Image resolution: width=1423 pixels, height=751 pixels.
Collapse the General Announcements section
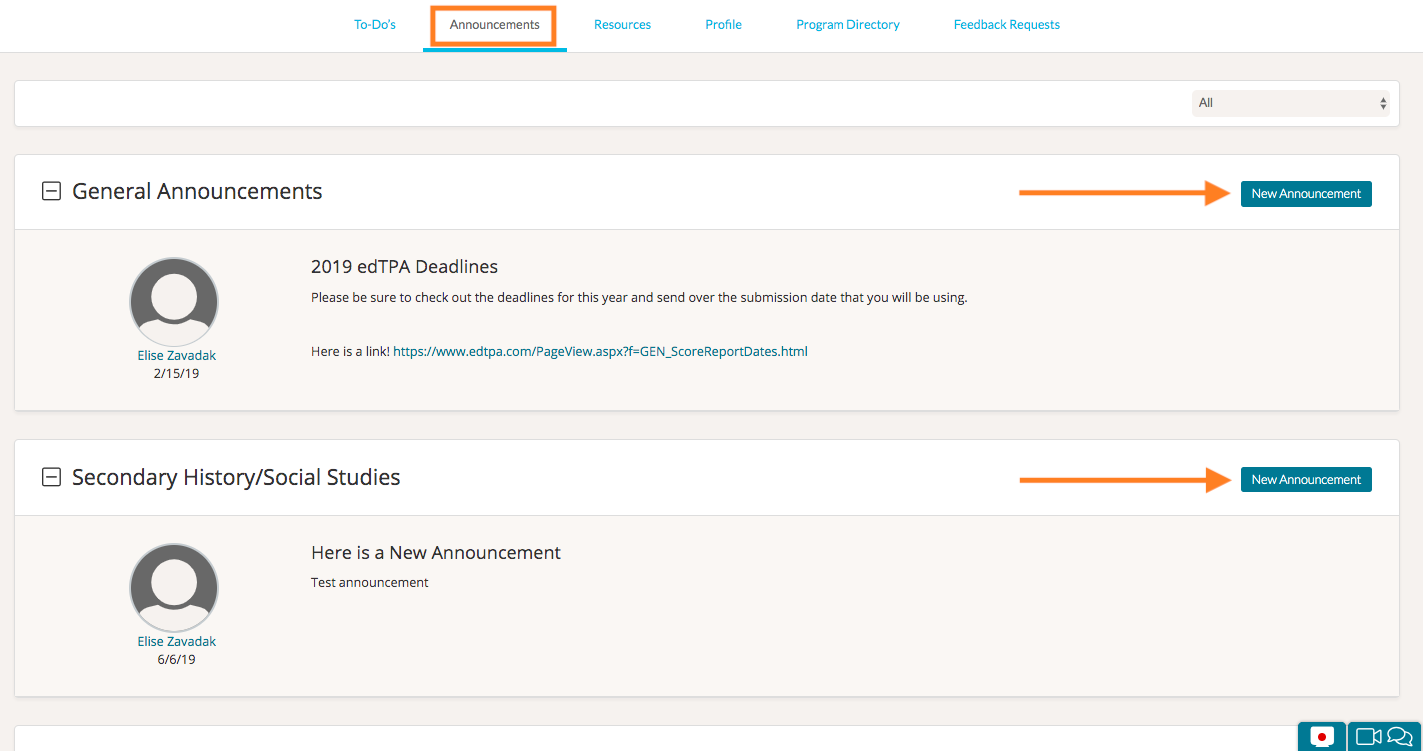[51, 192]
